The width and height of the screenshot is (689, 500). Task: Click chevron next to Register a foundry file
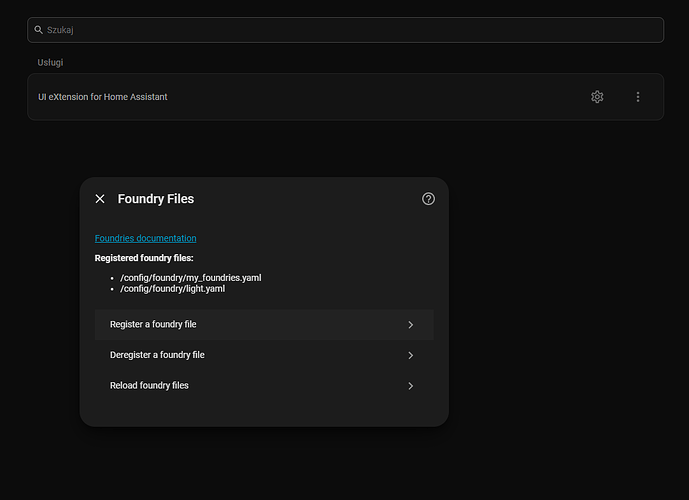click(410, 325)
